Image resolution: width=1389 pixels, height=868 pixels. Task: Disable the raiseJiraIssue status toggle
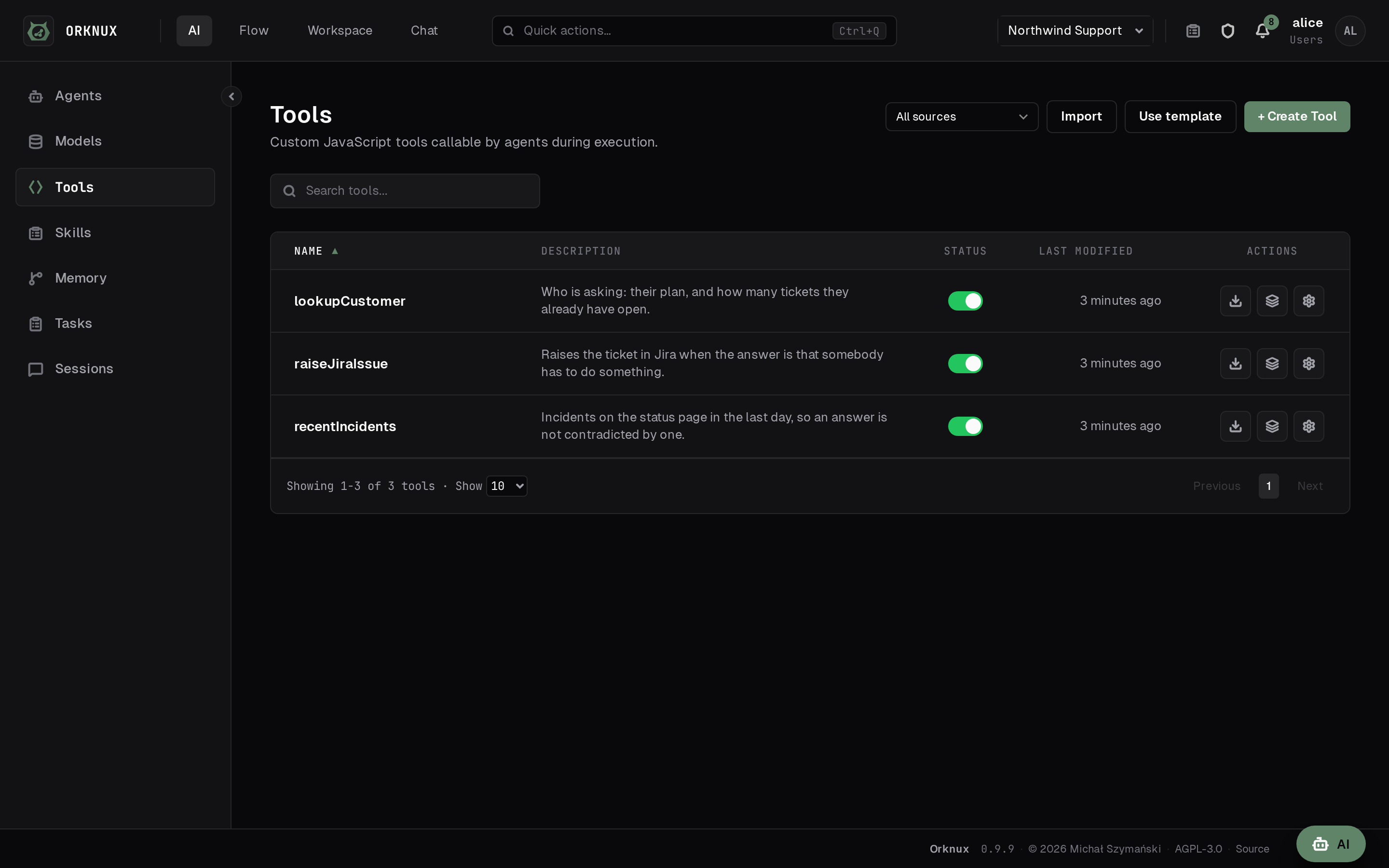965,364
